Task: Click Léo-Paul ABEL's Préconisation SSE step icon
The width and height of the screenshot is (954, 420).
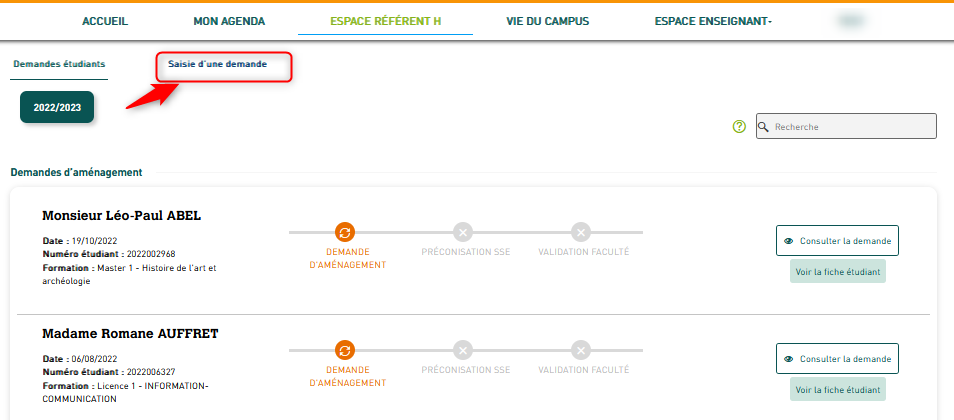Action: click(x=462, y=232)
